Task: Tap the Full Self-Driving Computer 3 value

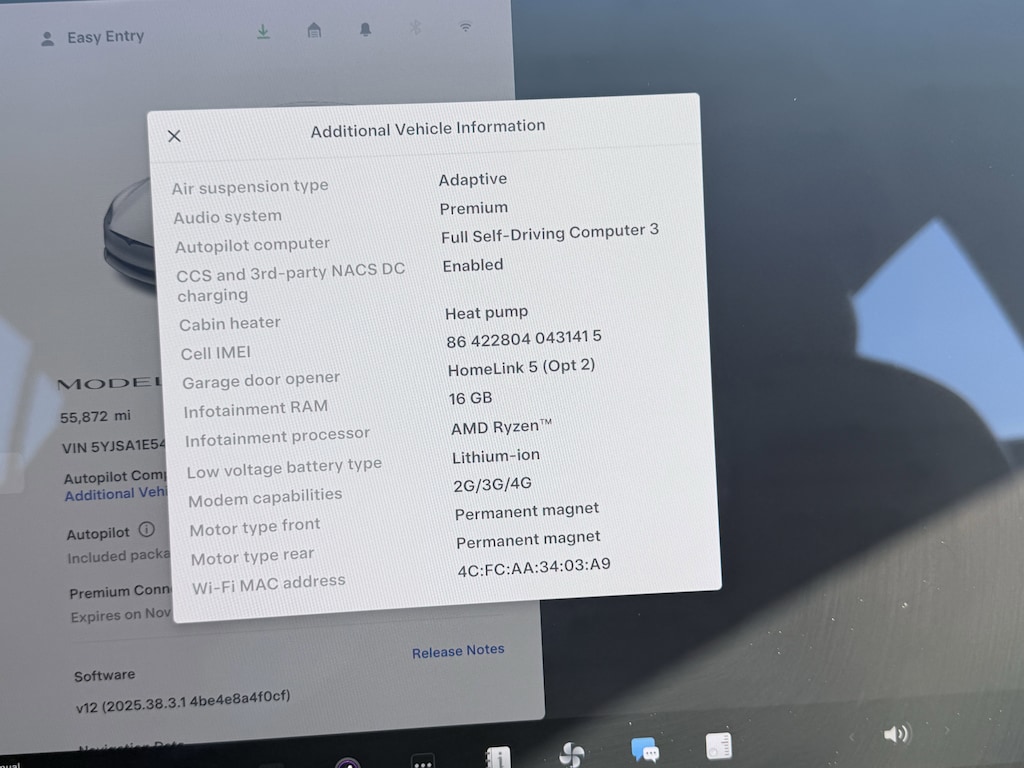Action: 549,234
